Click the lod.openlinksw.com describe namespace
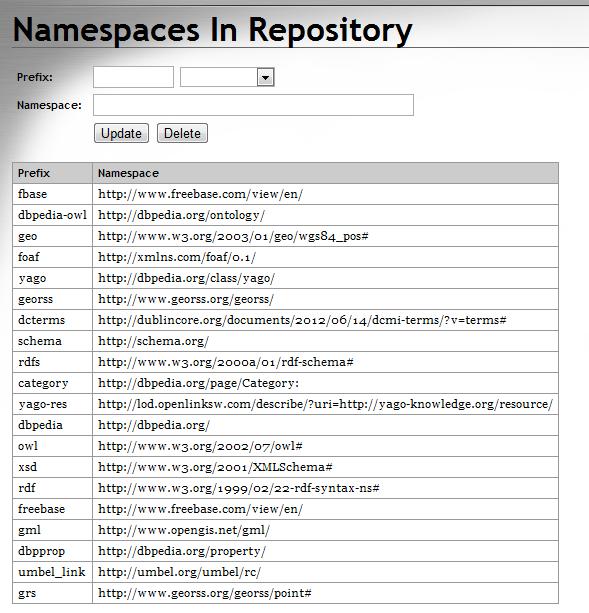Viewport: 589px width, 613px height. point(326,404)
